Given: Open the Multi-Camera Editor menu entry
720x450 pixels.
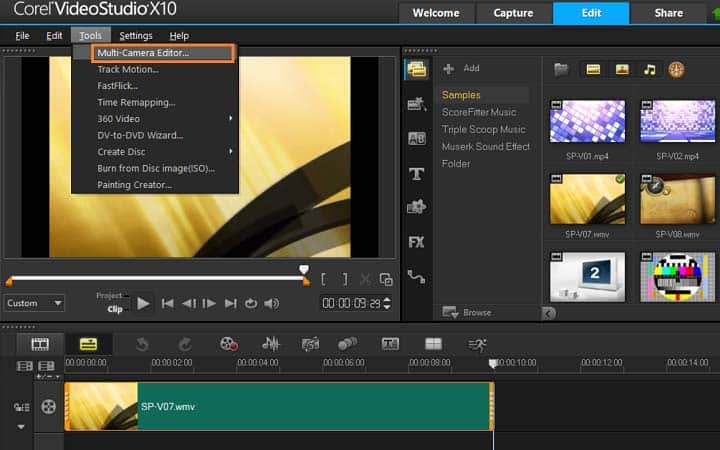Looking at the screenshot, I should click(163, 53).
